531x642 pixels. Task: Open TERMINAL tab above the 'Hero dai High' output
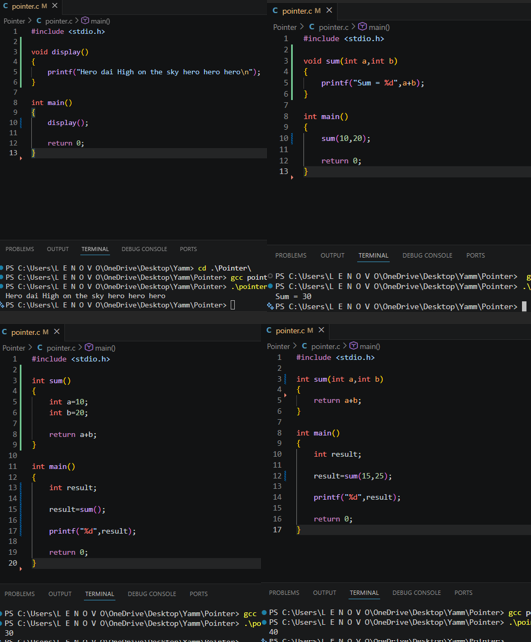click(95, 249)
